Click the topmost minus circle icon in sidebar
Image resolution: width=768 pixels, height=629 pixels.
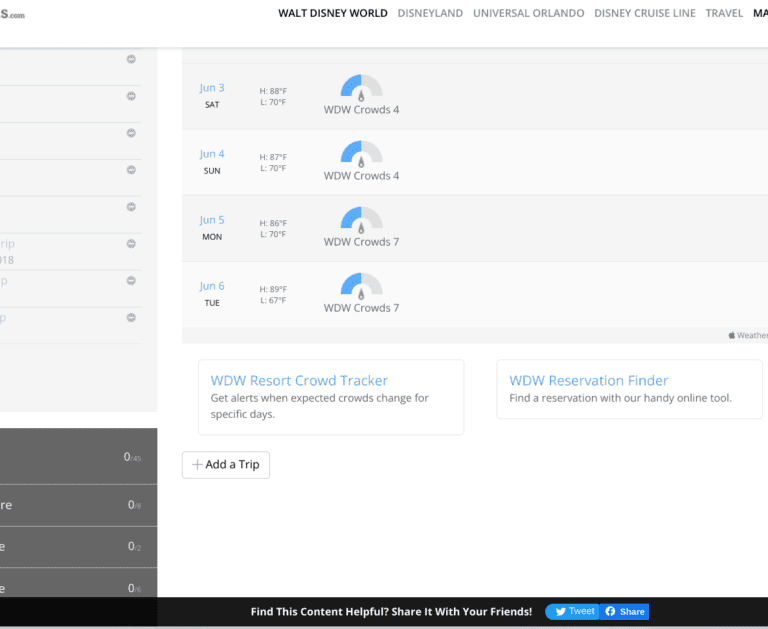(x=131, y=60)
